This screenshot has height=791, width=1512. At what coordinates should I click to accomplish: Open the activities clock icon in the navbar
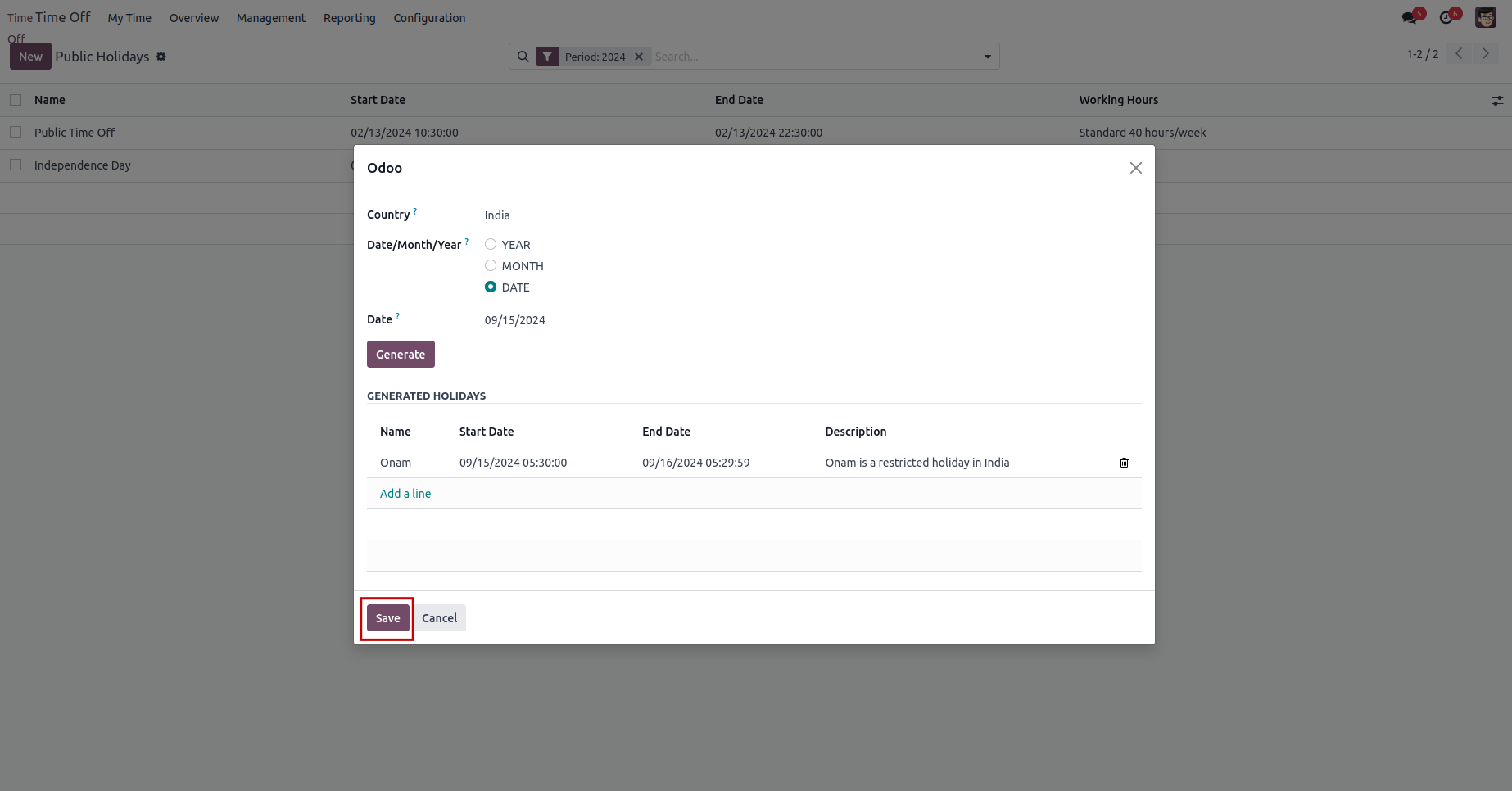1446,17
